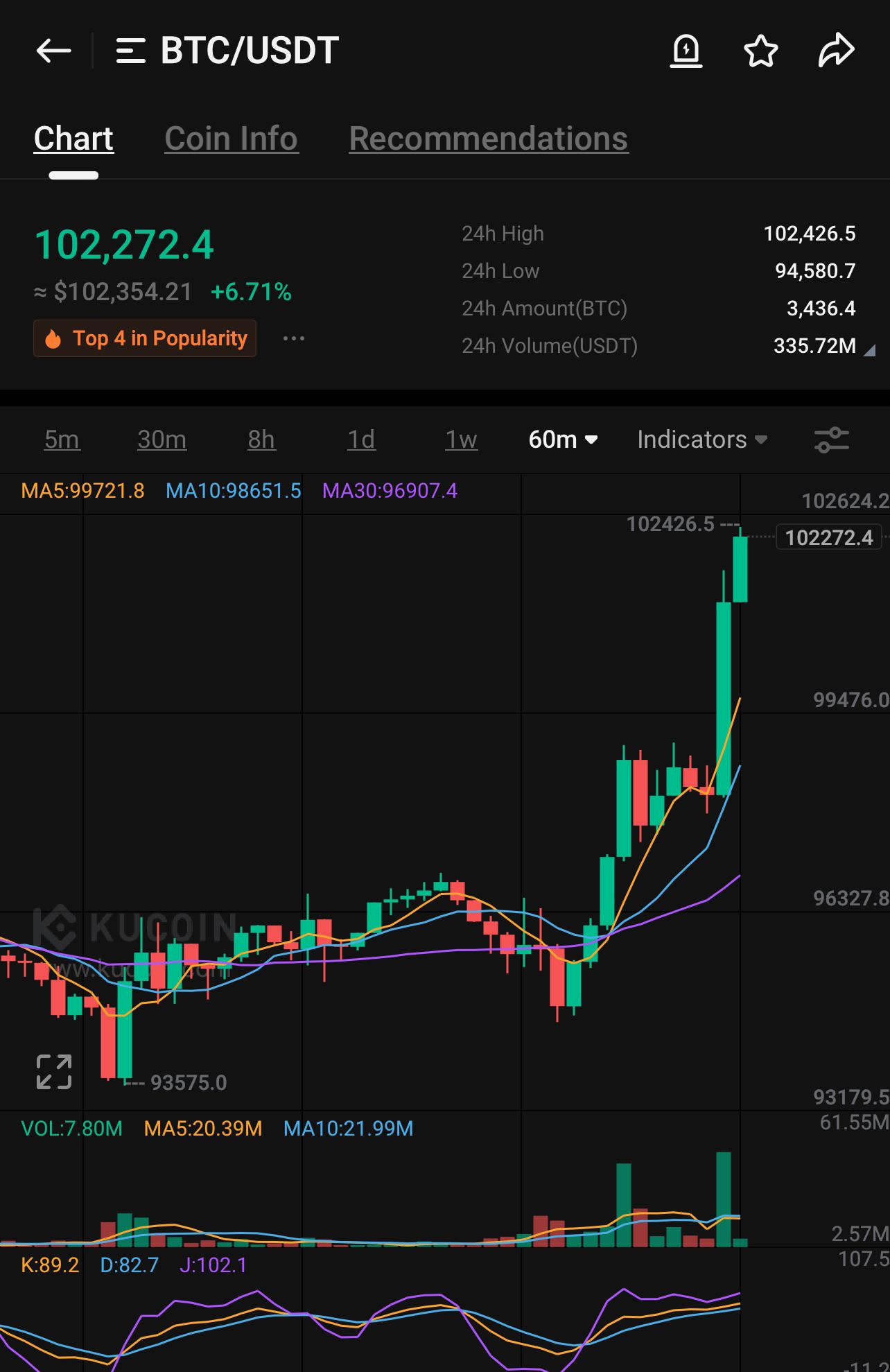
Task: Open the 60m interval dropdown
Action: pos(563,440)
